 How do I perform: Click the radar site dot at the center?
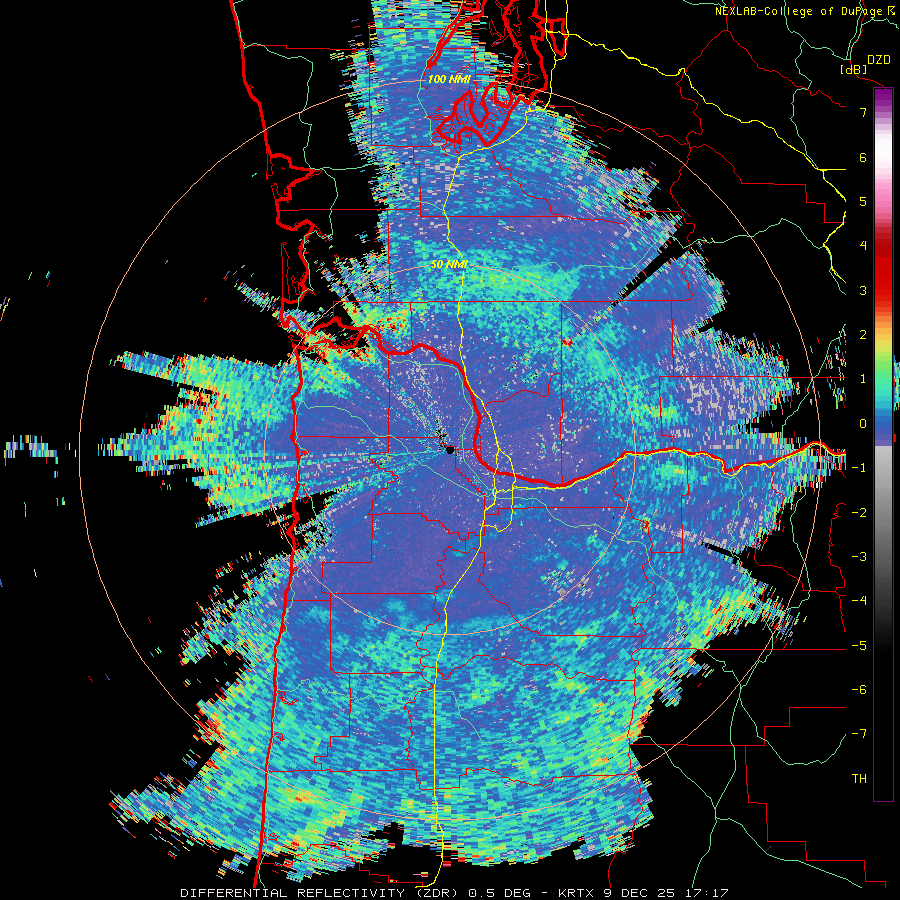[x=450, y=450]
